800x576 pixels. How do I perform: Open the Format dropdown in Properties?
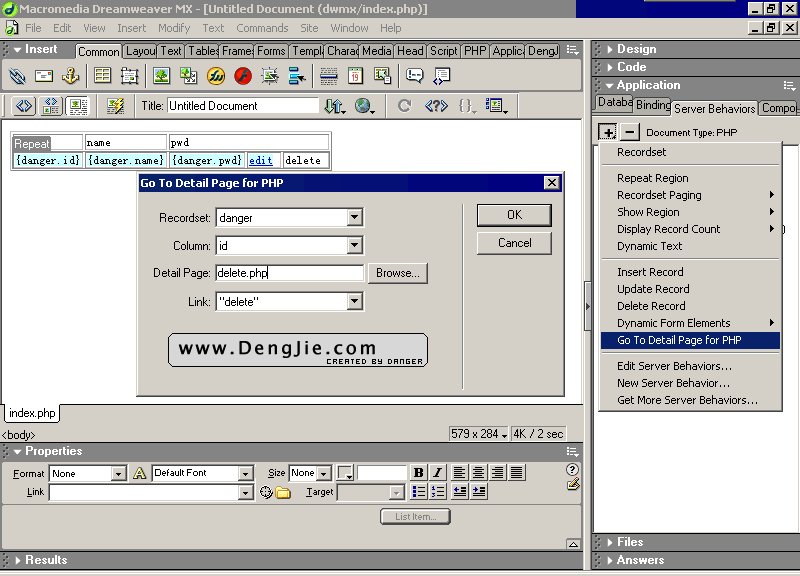(x=118, y=474)
